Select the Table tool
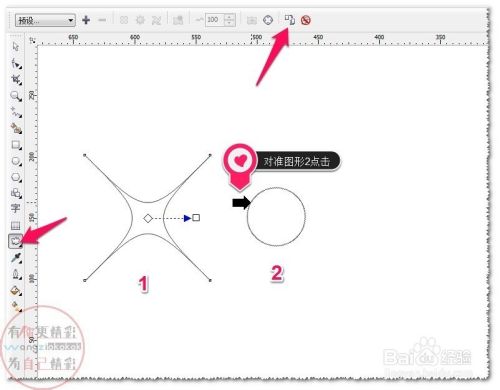 click(16, 225)
